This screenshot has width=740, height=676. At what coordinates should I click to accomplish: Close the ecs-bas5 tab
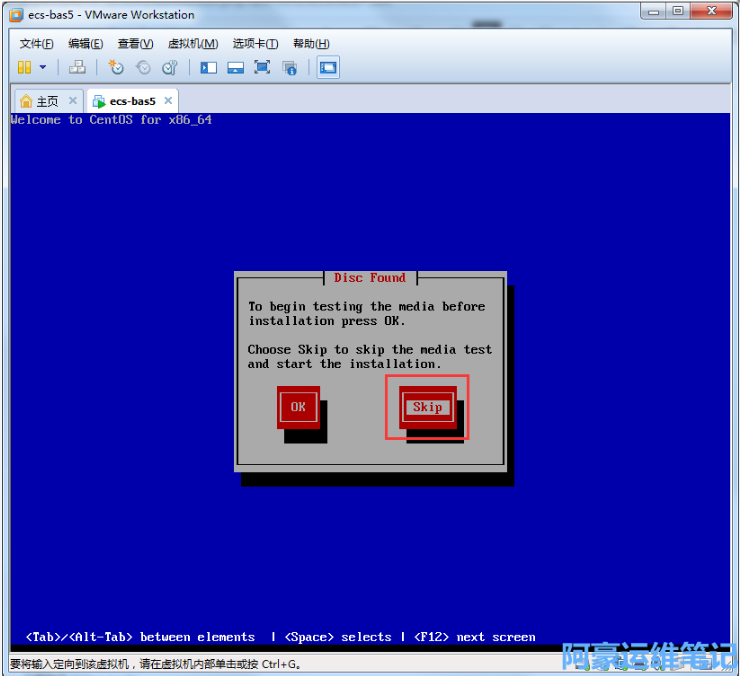tap(168, 101)
